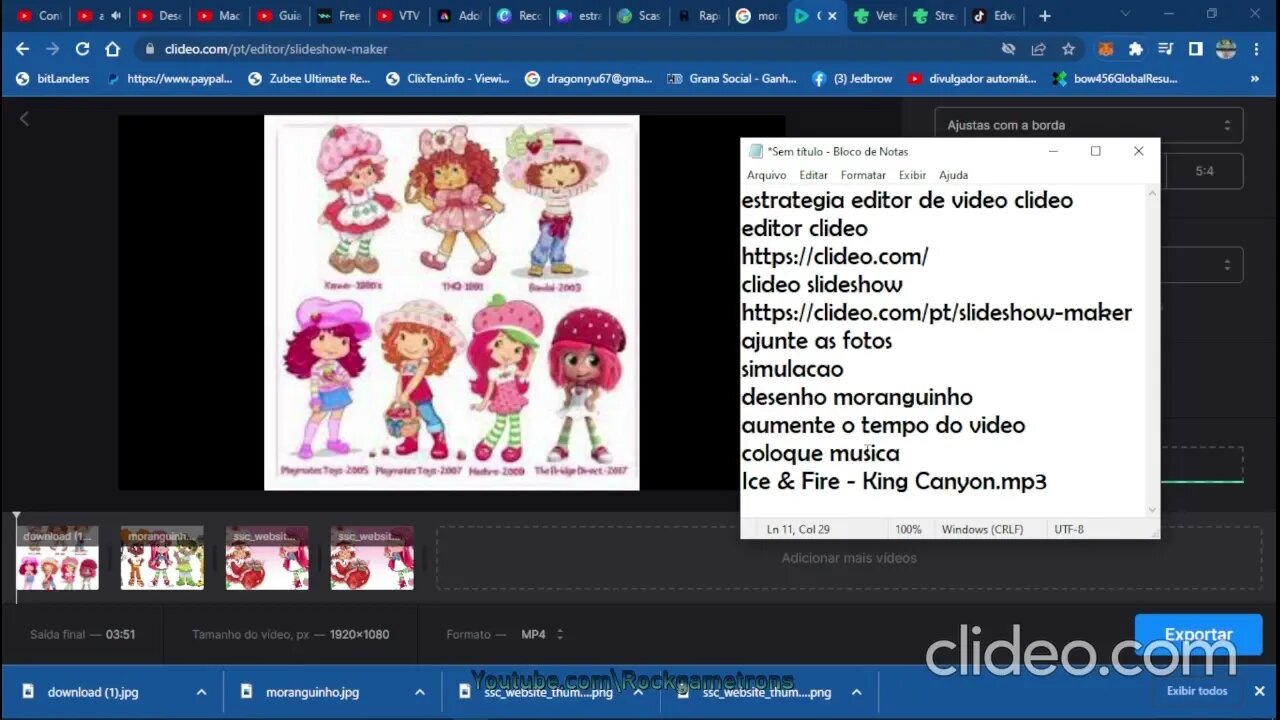Open Notepad Ajuda menu
The image size is (1280, 720).
(x=953, y=175)
